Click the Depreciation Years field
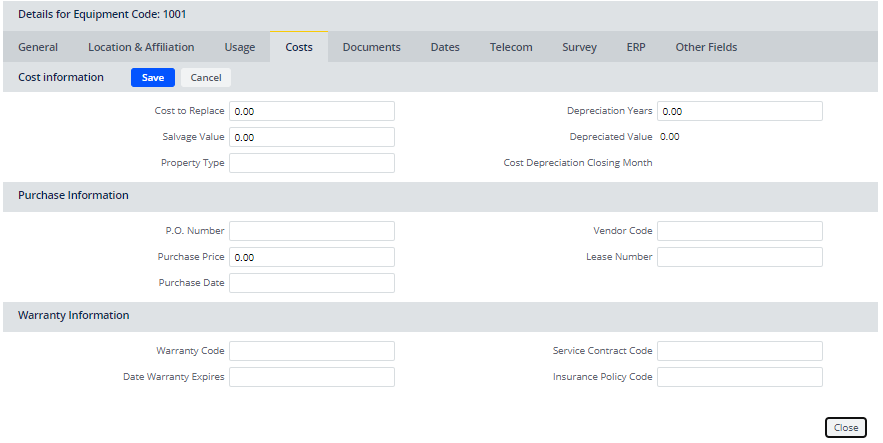Screen dimensions: 883x443 point(740,111)
